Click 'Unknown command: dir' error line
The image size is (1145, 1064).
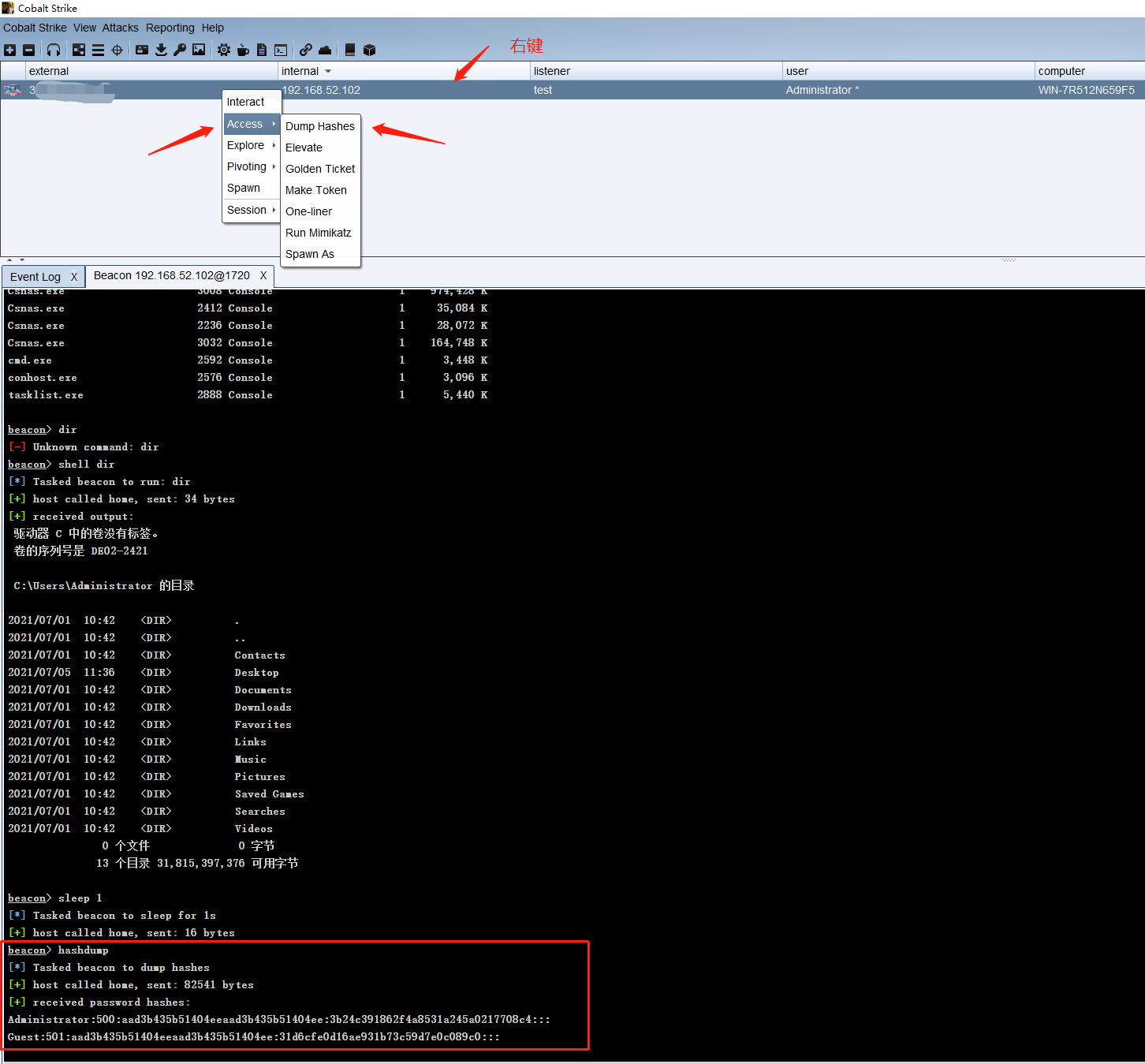pyautogui.click(x=84, y=446)
